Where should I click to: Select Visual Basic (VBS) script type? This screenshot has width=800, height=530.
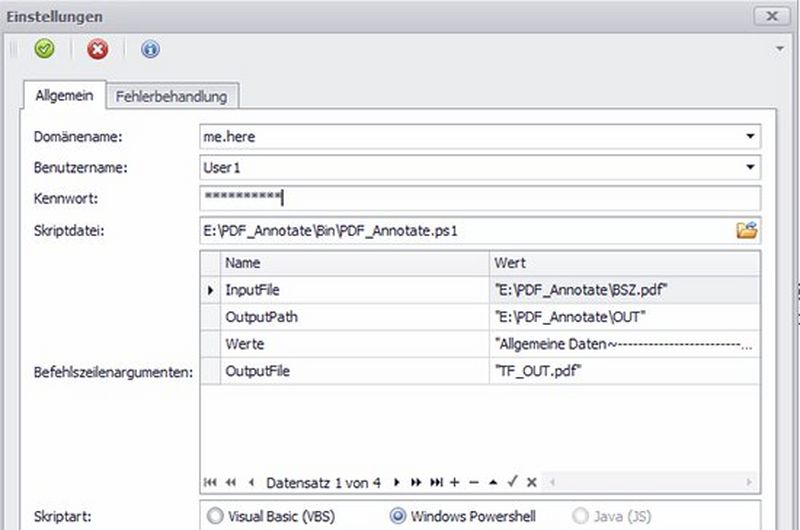tap(214, 516)
